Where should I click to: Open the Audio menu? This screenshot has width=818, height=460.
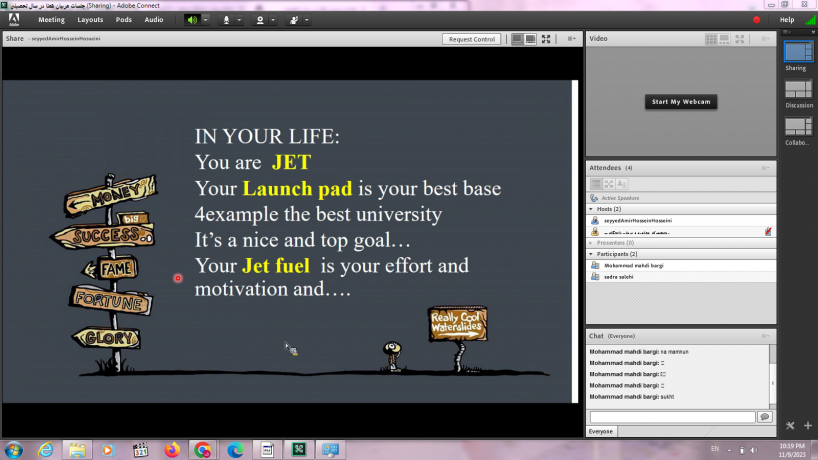(154, 20)
